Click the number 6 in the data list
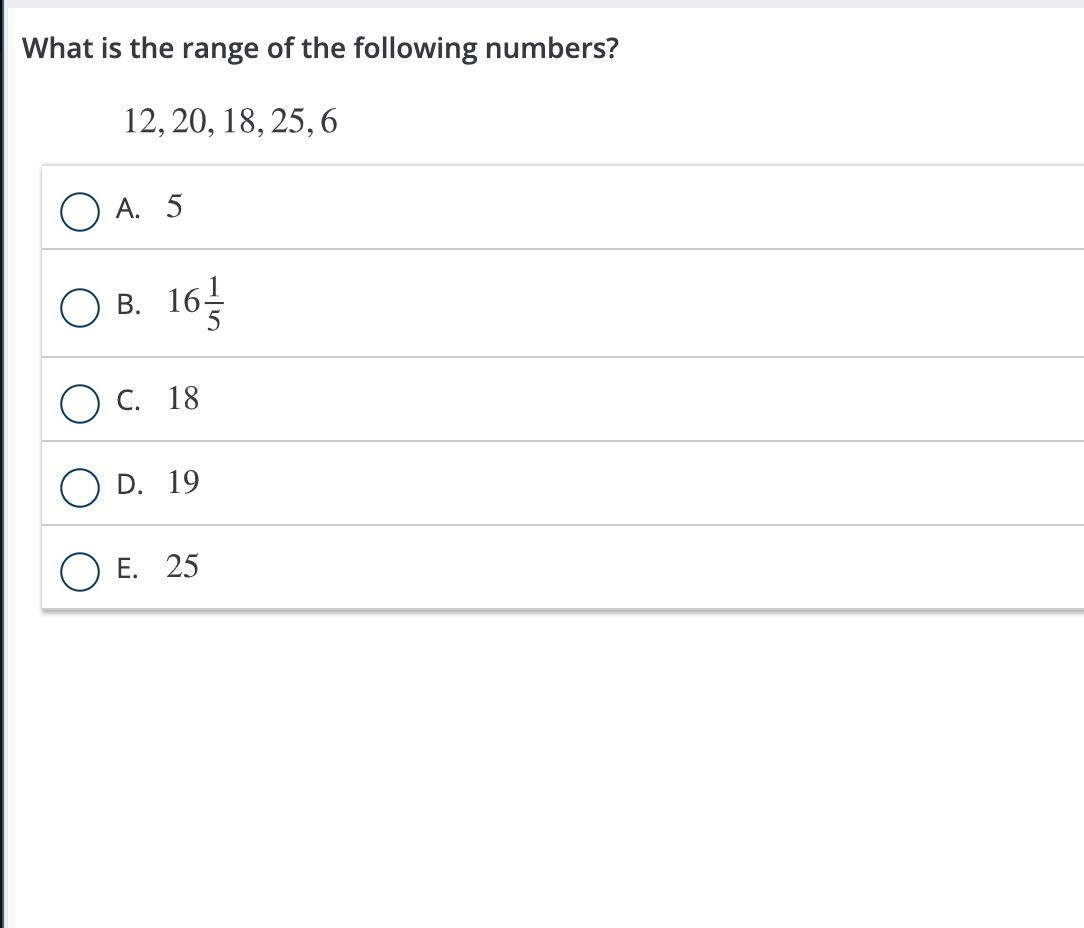This screenshot has height=928, width=1084. (x=329, y=122)
